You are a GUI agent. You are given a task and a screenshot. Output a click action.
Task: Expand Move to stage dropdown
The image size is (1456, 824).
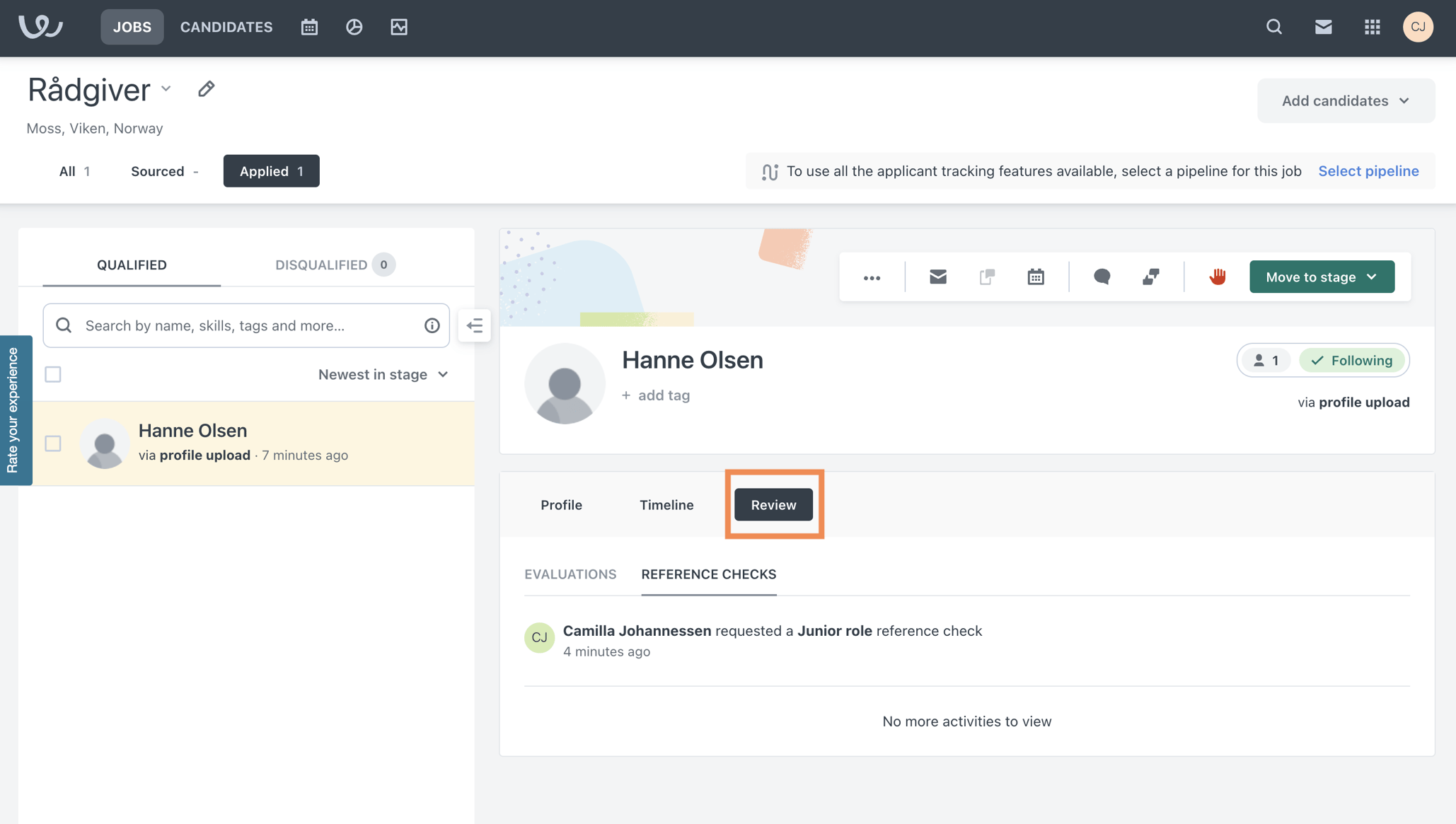click(1321, 277)
